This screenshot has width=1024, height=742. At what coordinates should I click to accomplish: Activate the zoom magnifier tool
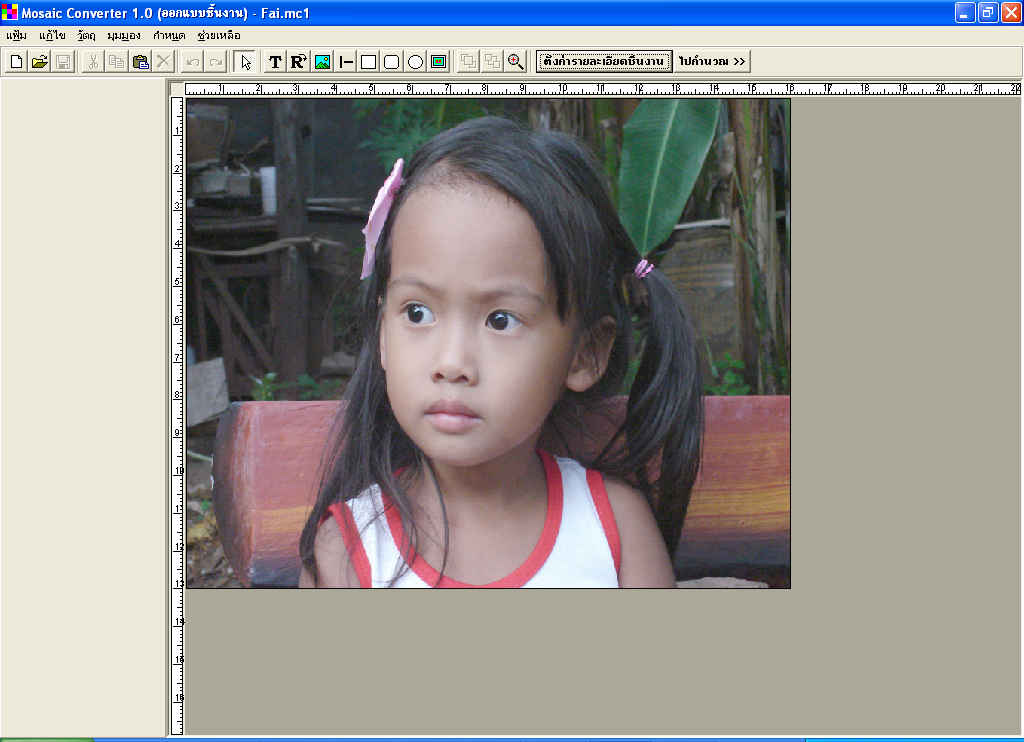[515, 62]
